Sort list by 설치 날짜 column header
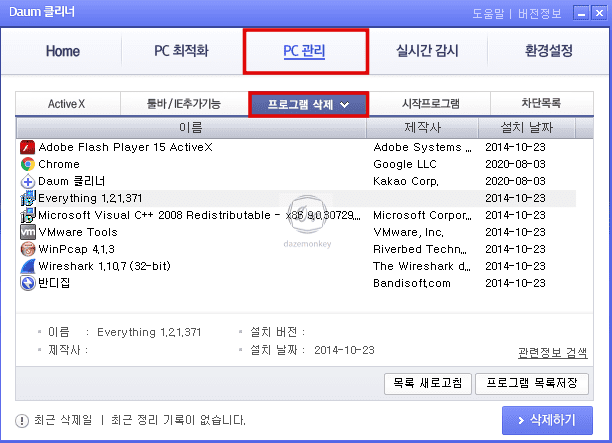 (x=527, y=128)
